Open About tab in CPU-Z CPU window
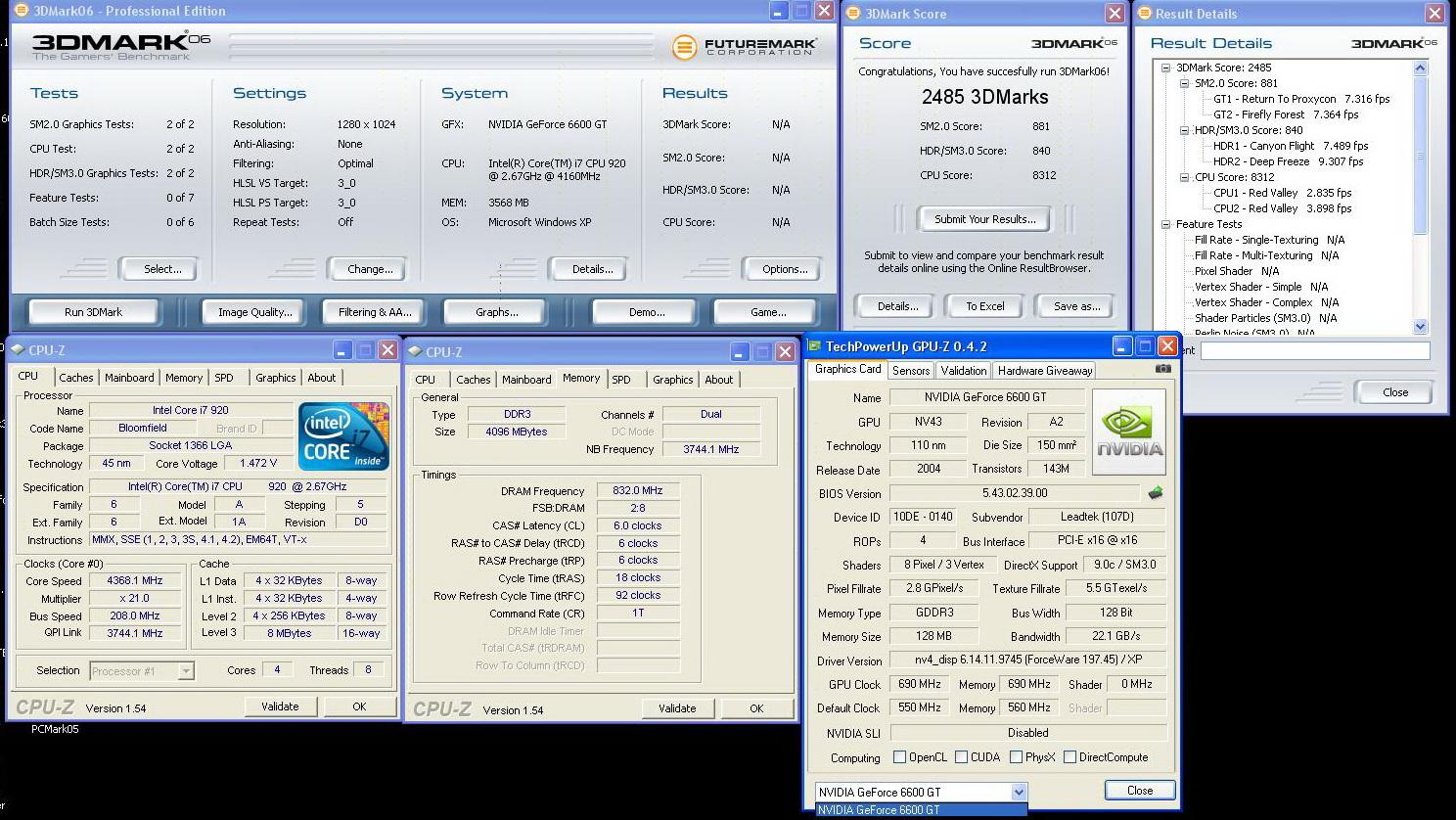1456x820 pixels. click(322, 378)
